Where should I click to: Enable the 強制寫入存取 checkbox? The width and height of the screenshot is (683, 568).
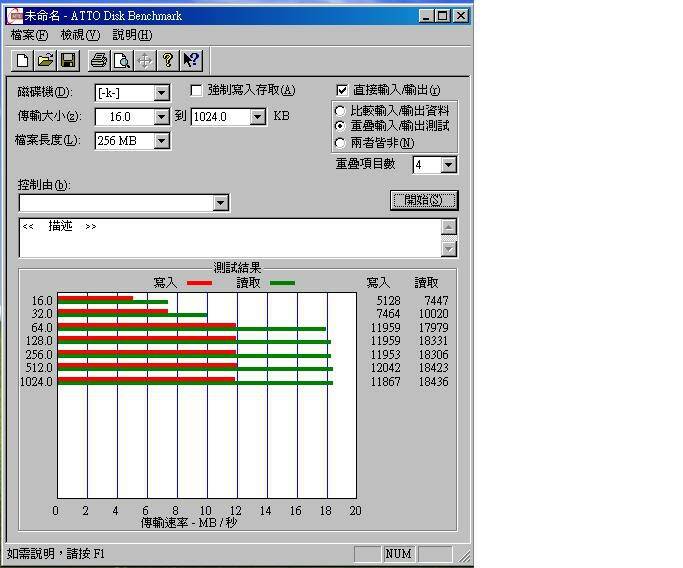point(197,91)
